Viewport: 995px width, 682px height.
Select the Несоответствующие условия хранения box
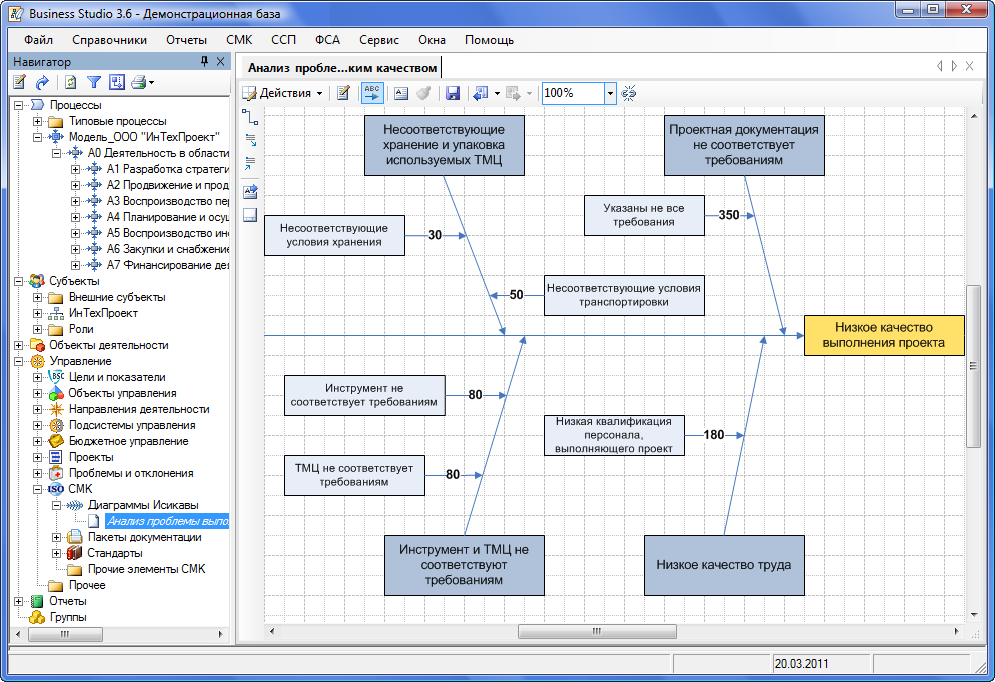pos(334,235)
